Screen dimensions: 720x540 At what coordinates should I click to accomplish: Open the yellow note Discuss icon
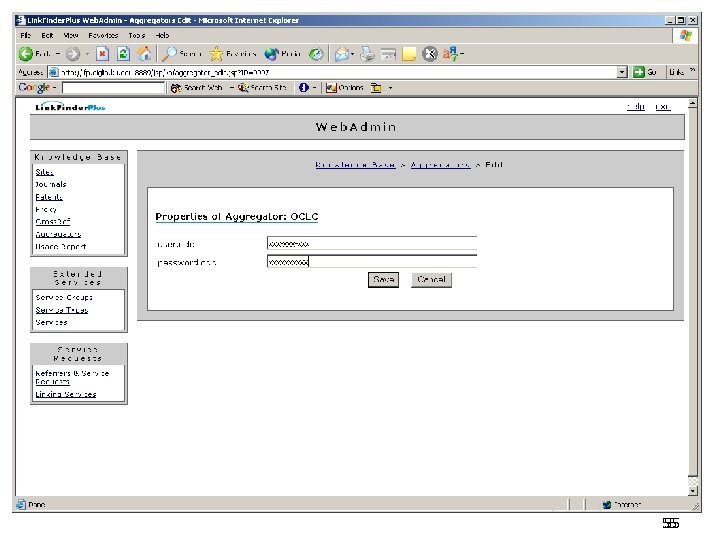[409, 54]
